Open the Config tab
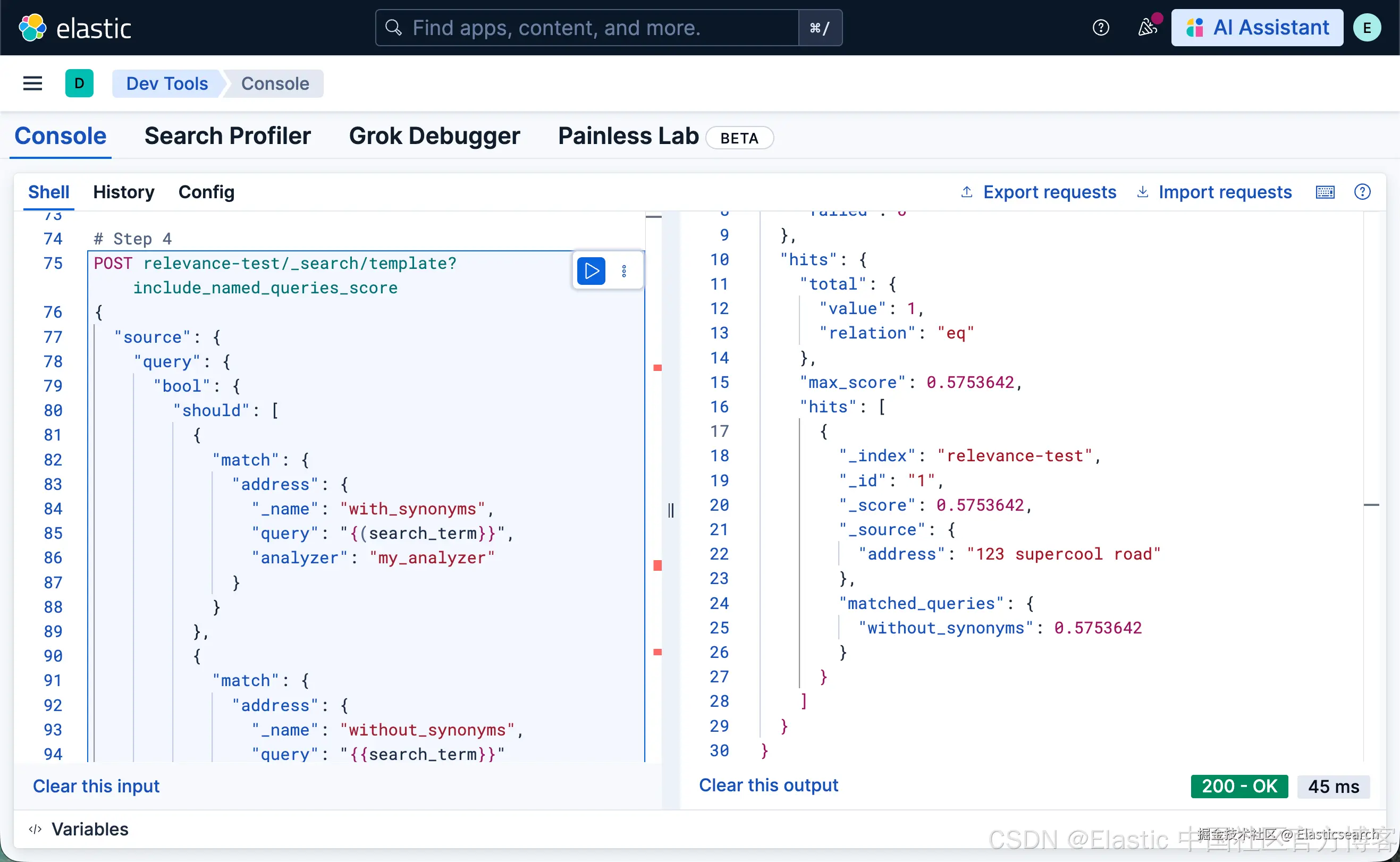Viewport: 1400px width, 862px height. [x=206, y=192]
